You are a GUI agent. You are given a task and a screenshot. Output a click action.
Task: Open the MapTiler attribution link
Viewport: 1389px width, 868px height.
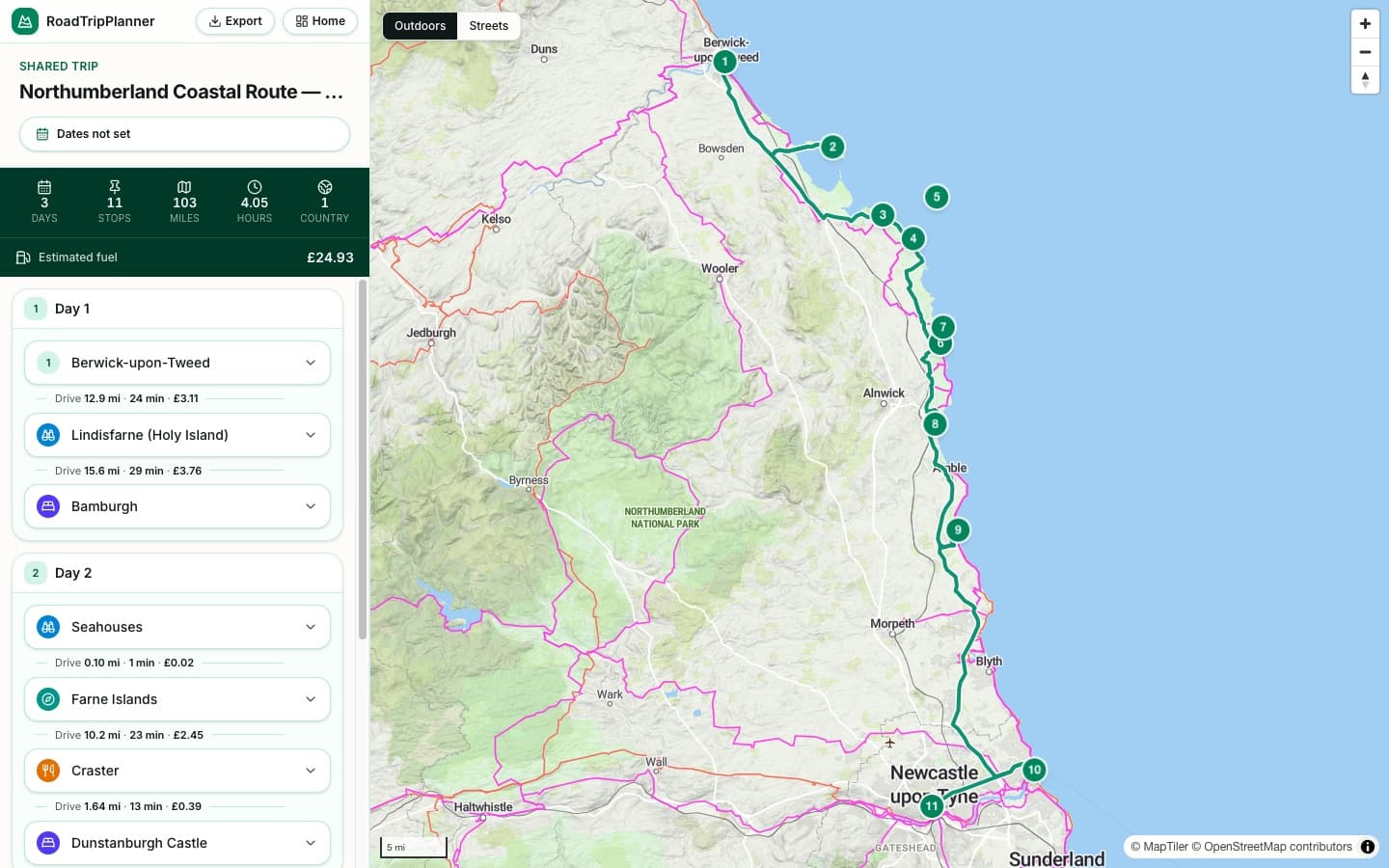1159,847
